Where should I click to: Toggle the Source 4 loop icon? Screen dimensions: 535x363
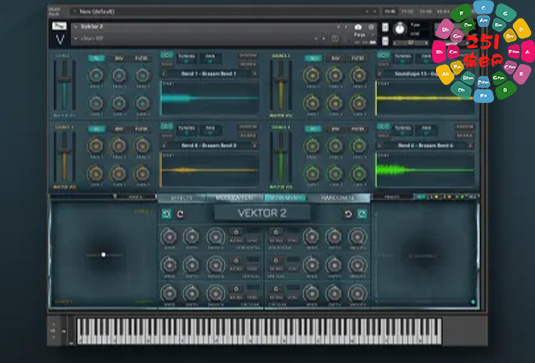[383, 126]
